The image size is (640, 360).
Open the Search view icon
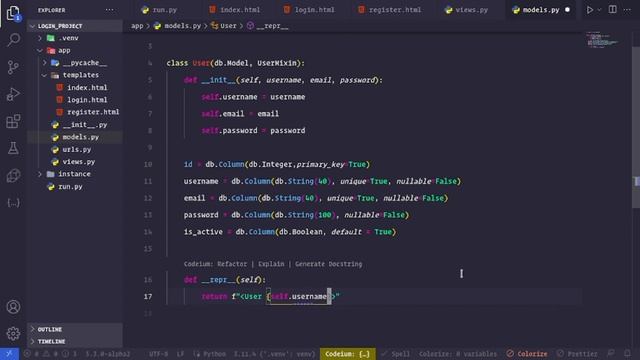[x=13, y=40]
